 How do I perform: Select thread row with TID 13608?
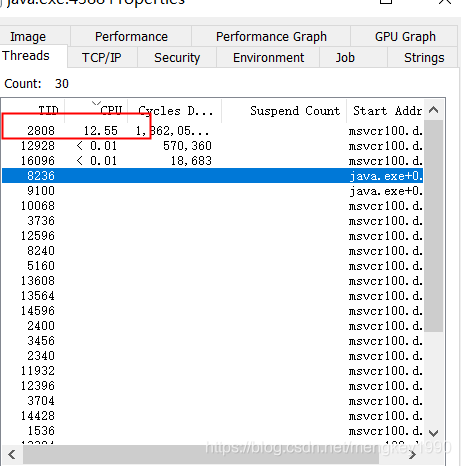(213, 281)
